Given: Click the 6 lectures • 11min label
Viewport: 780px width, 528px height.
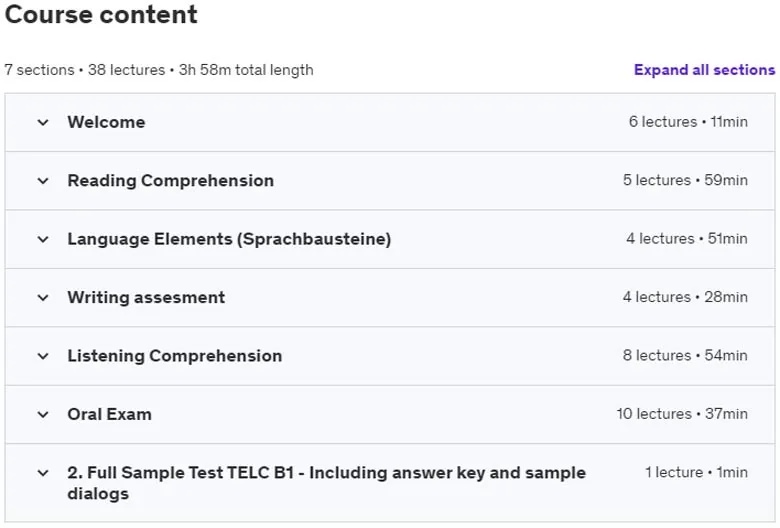Looking at the screenshot, I should coord(688,122).
